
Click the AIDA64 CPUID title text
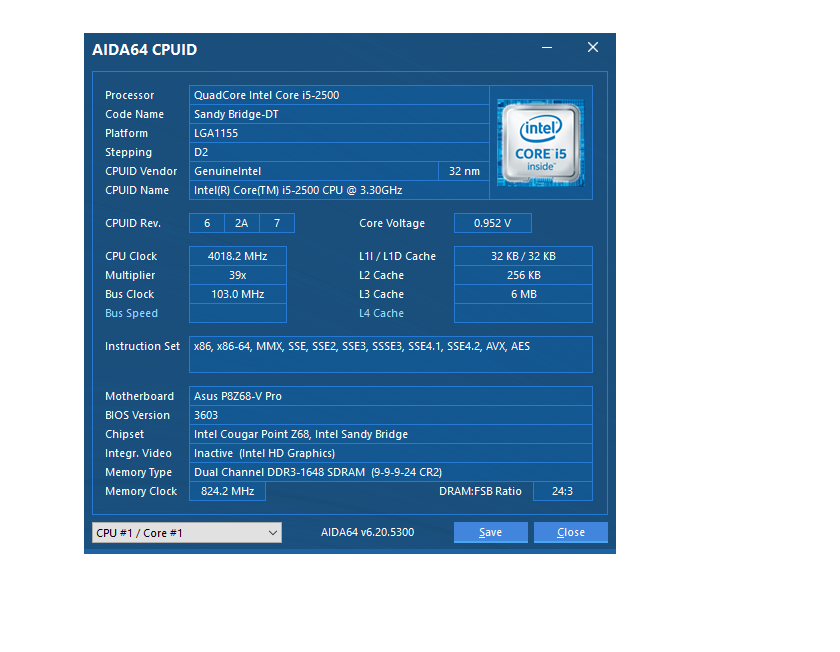[145, 50]
